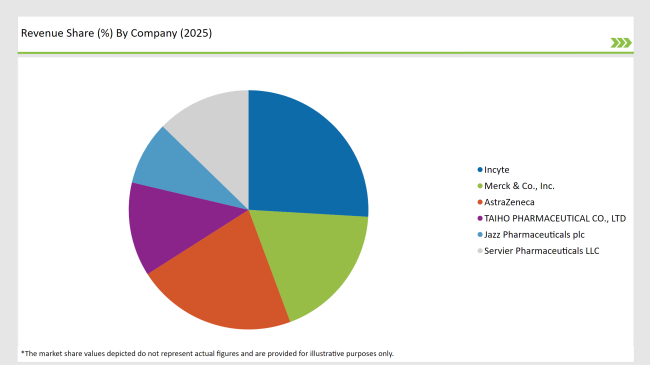650x370 pixels.
Task: Click the AstraZeneca legend color dot
Action: pos(480,202)
